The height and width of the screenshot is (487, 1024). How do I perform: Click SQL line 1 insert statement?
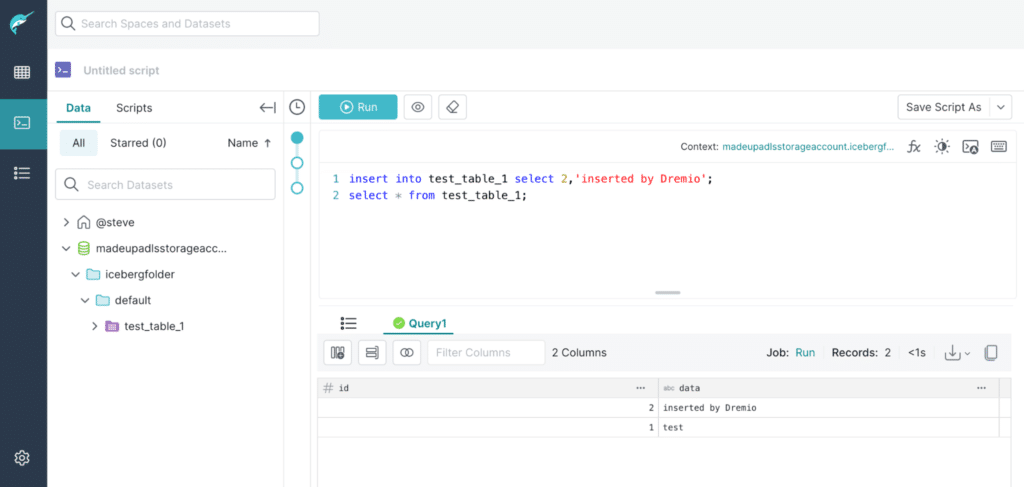point(530,178)
